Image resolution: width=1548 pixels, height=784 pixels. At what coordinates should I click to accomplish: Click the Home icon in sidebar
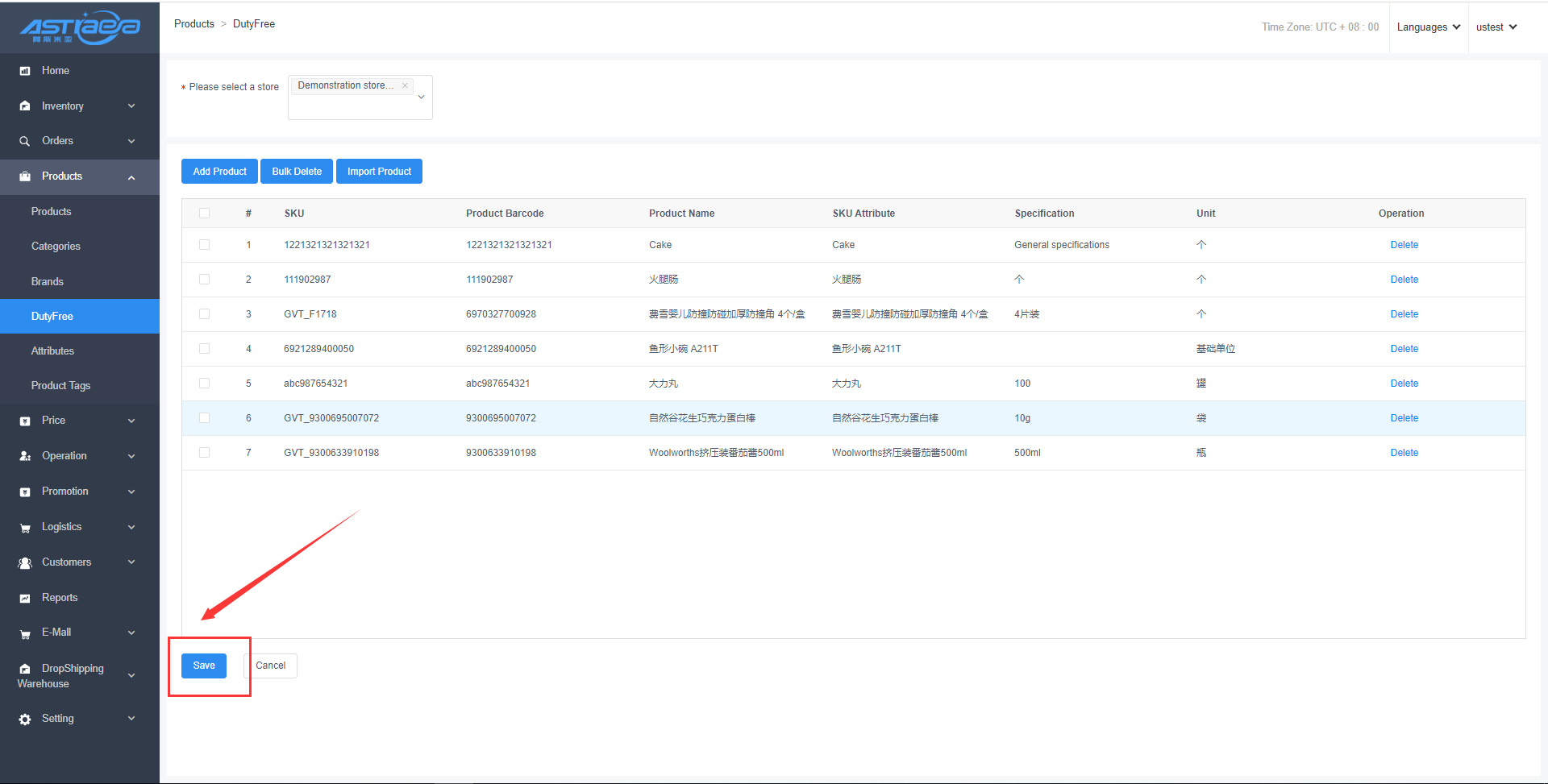pyautogui.click(x=25, y=71)
